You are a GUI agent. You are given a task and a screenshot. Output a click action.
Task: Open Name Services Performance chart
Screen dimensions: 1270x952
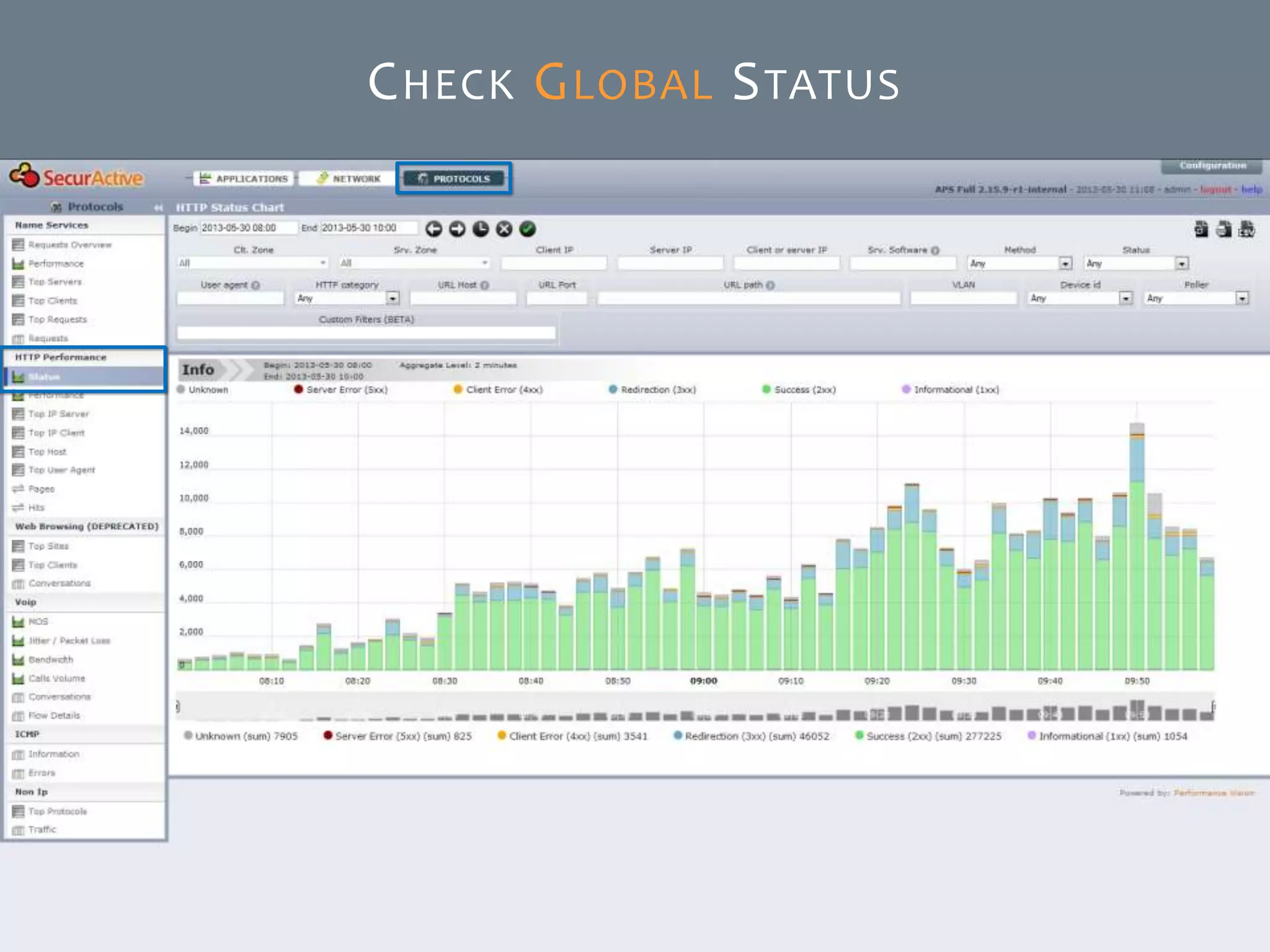coord(56,263)
